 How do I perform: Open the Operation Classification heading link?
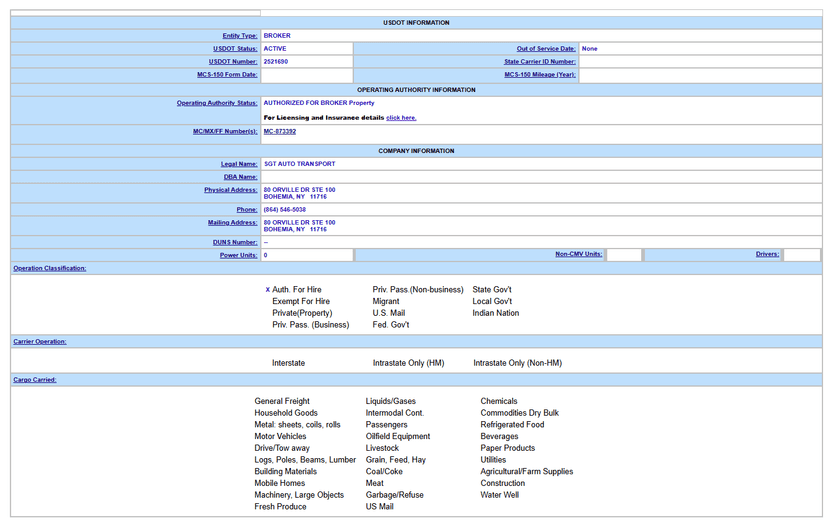tap(50, 268)
